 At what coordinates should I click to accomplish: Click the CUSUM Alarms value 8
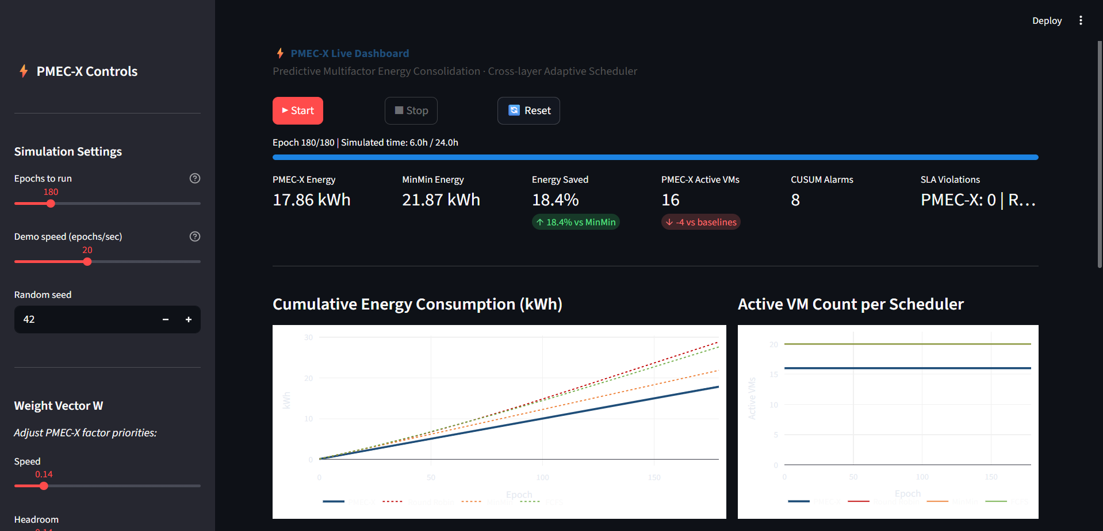coord(796,200)
